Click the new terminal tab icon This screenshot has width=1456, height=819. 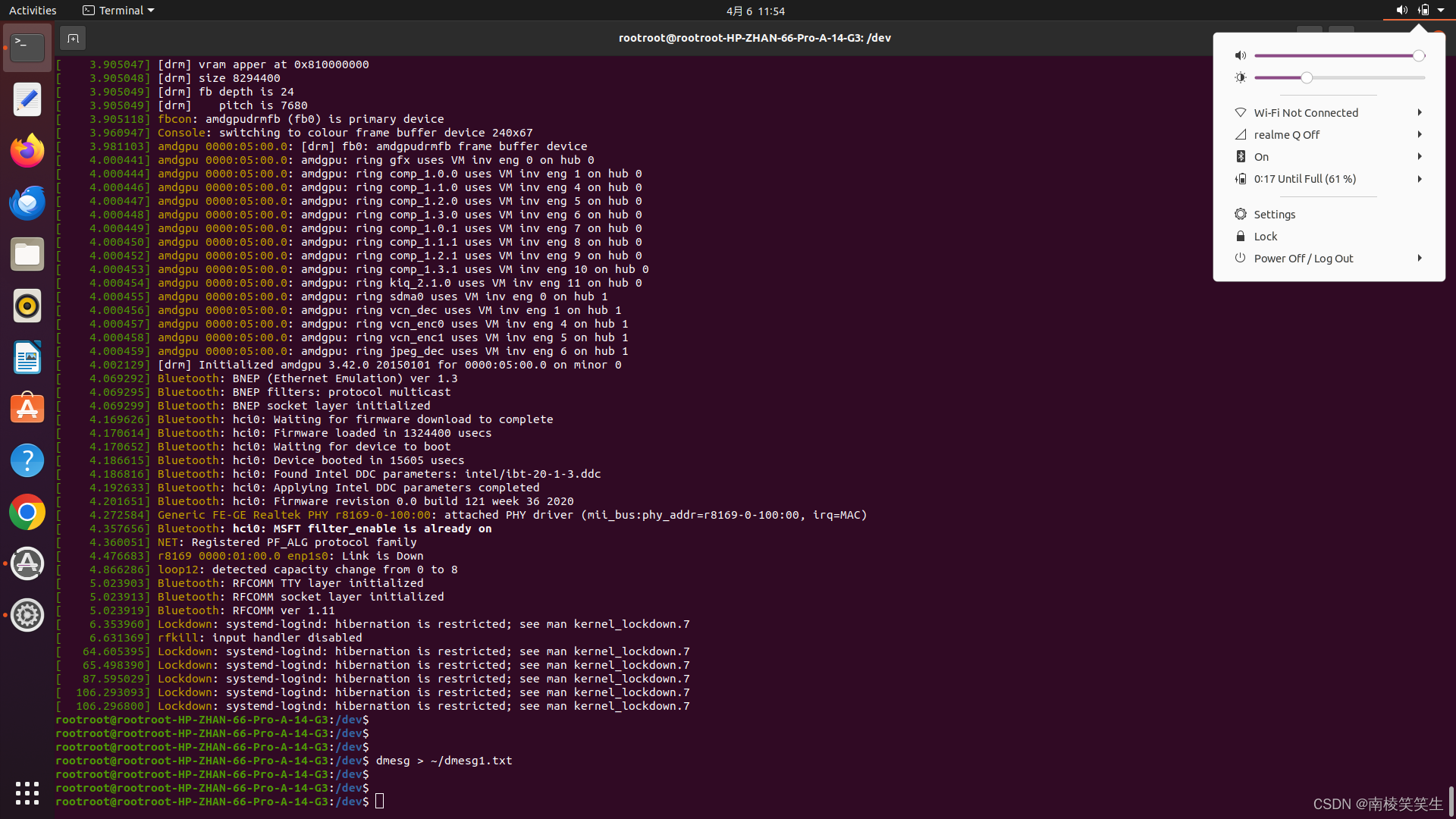click(73, 38)
